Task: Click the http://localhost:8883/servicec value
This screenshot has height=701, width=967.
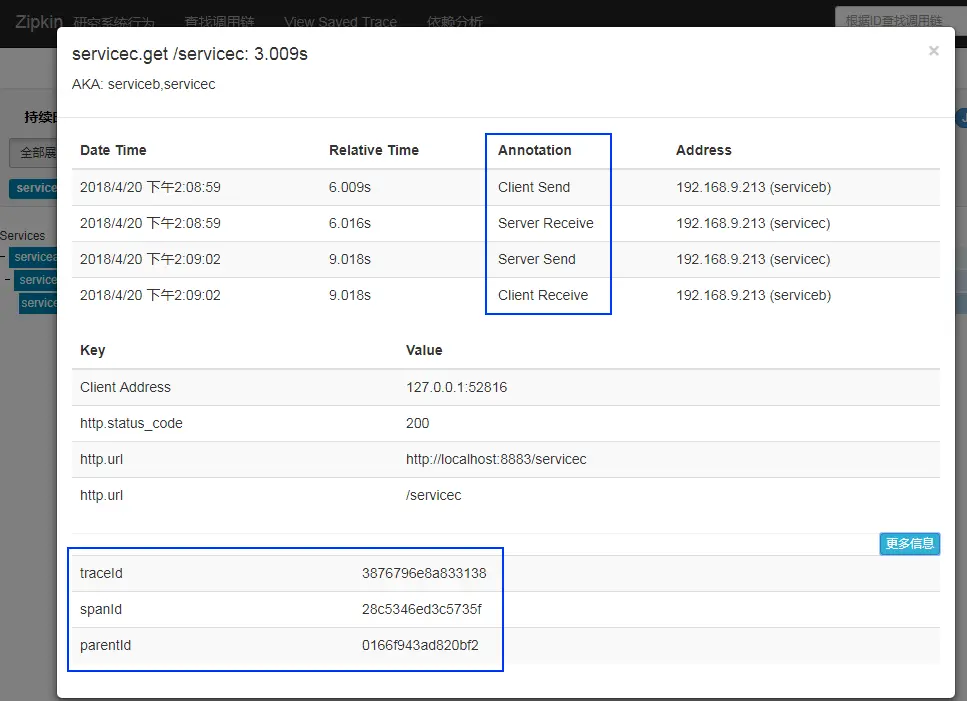Action: 496,459
